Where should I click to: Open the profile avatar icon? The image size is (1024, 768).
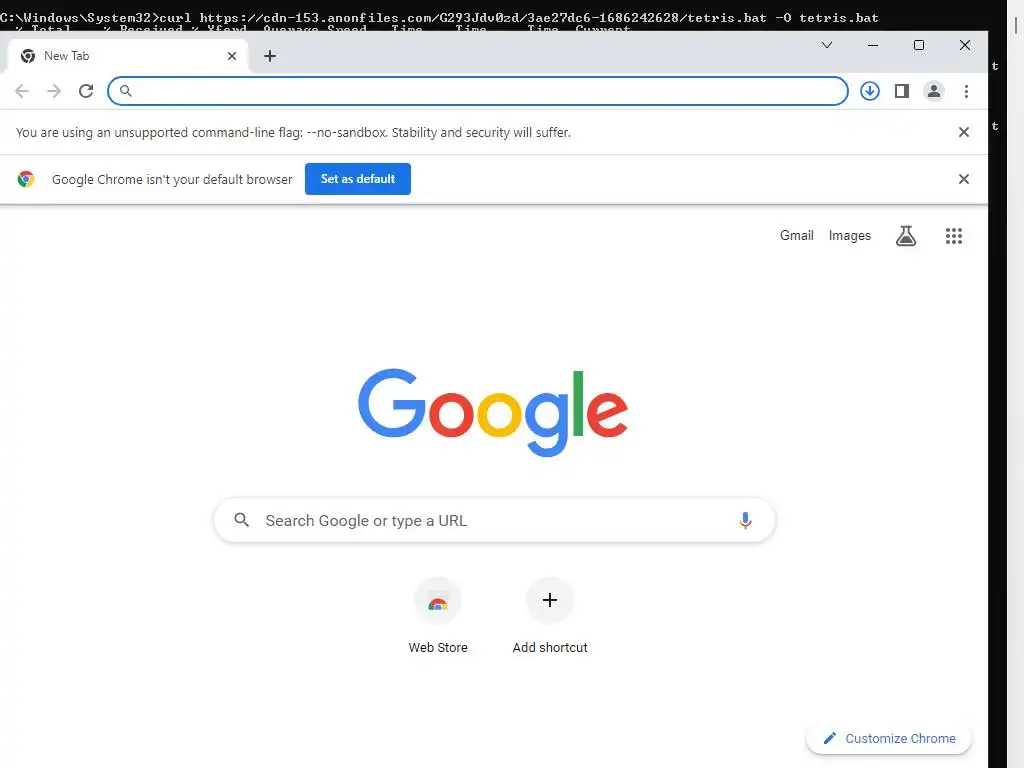click(934, 91)
